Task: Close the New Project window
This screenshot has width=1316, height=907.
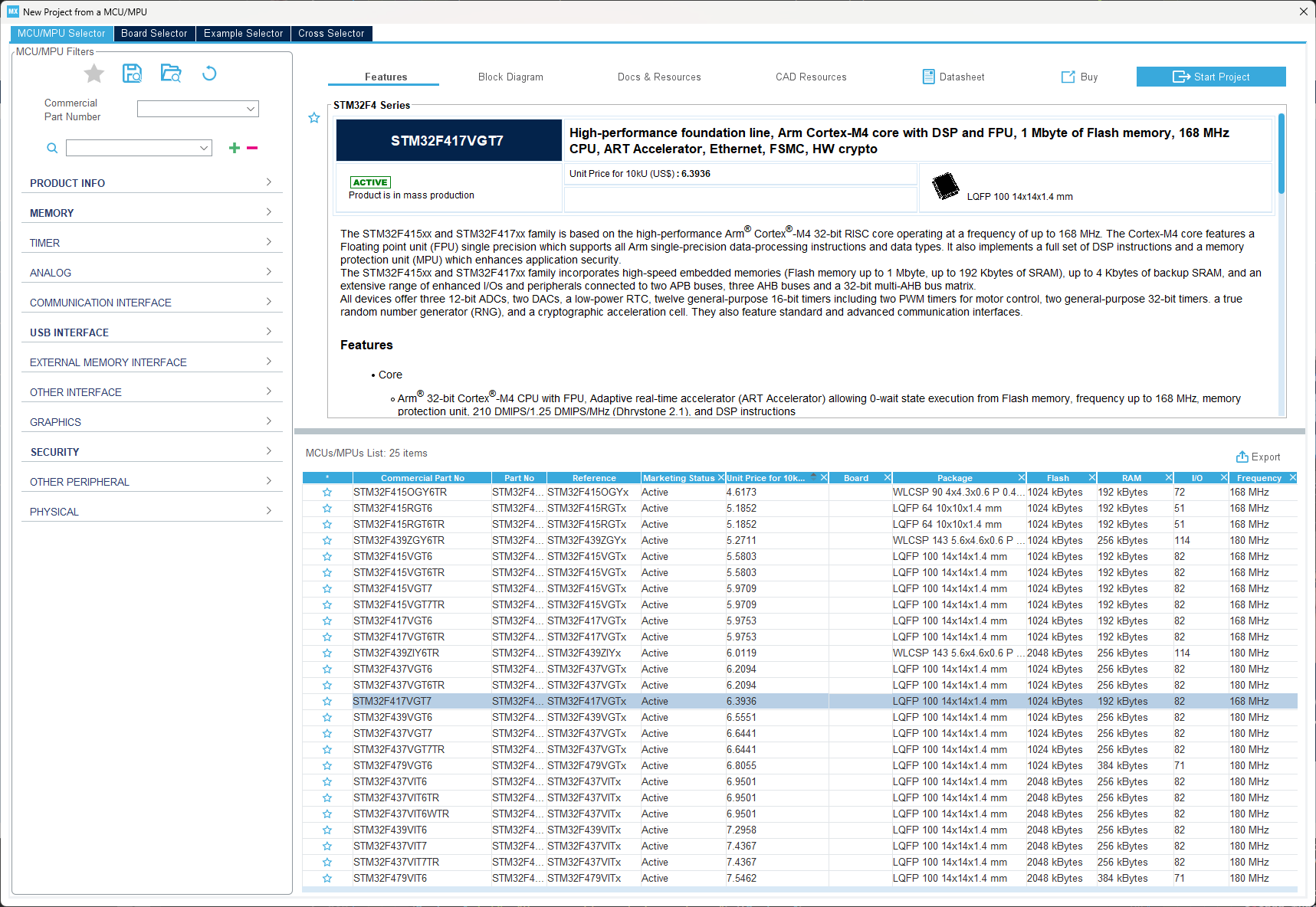Action: pos(1303,11)
